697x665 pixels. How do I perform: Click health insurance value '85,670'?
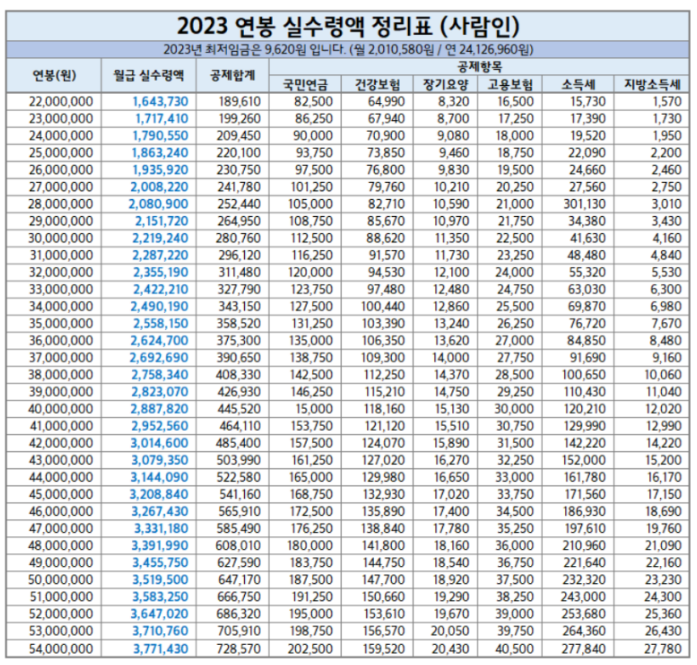(386, 221)
